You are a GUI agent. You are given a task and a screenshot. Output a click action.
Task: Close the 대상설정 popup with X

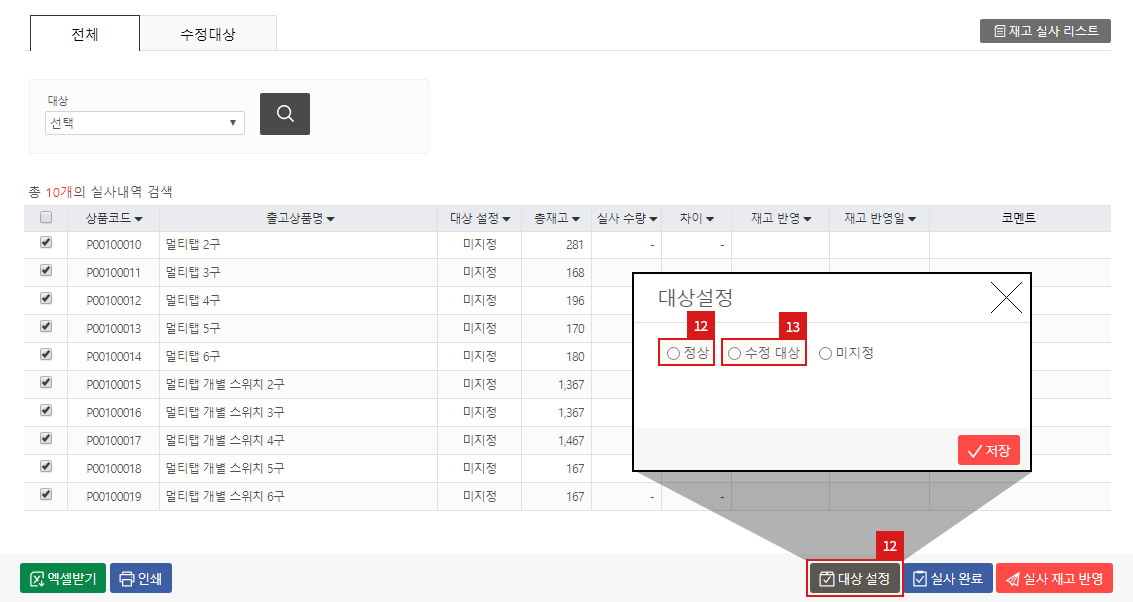pyautogui.click(x=1005, y=298)
